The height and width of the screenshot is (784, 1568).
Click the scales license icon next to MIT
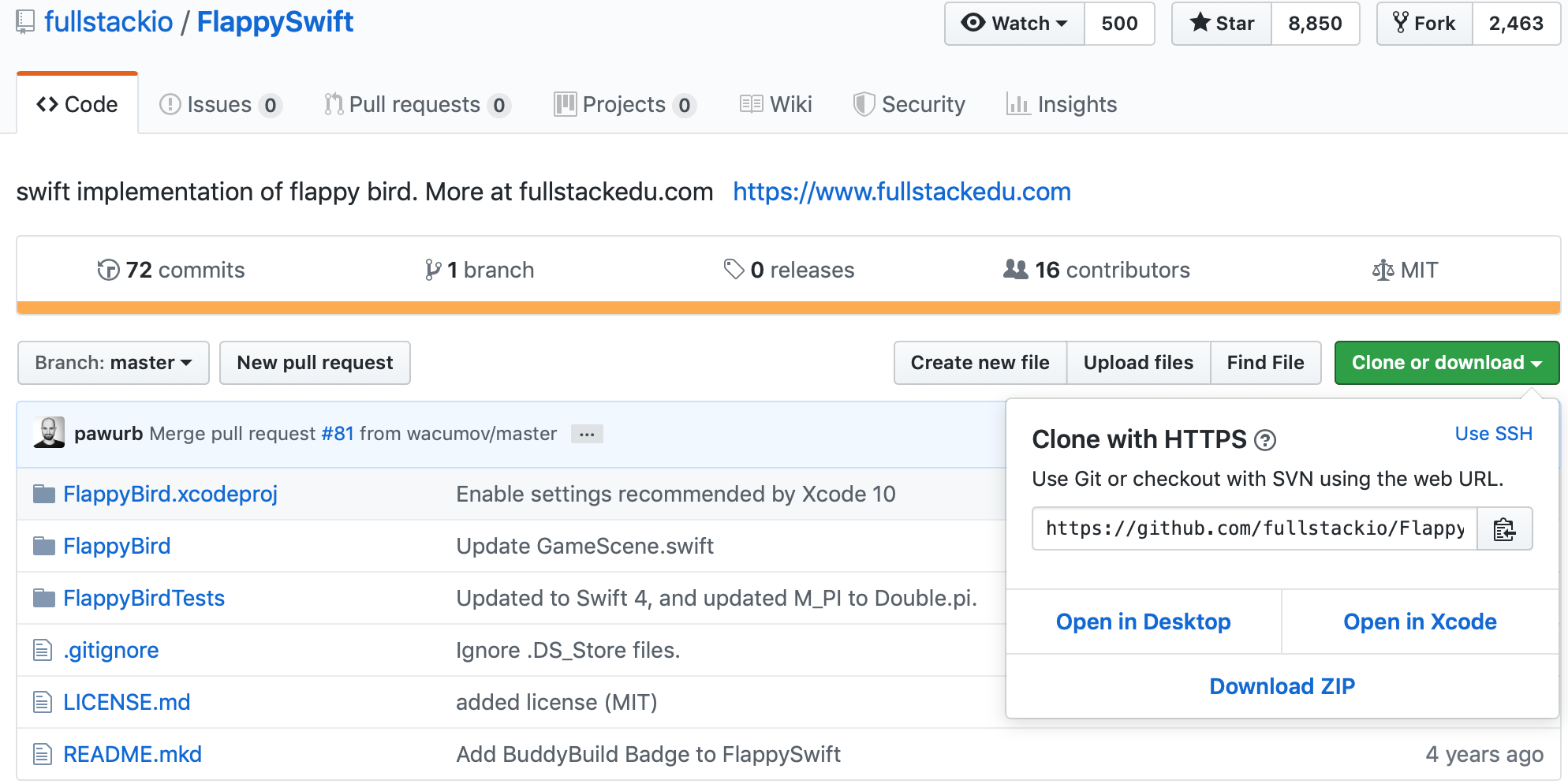point(1383,271)
